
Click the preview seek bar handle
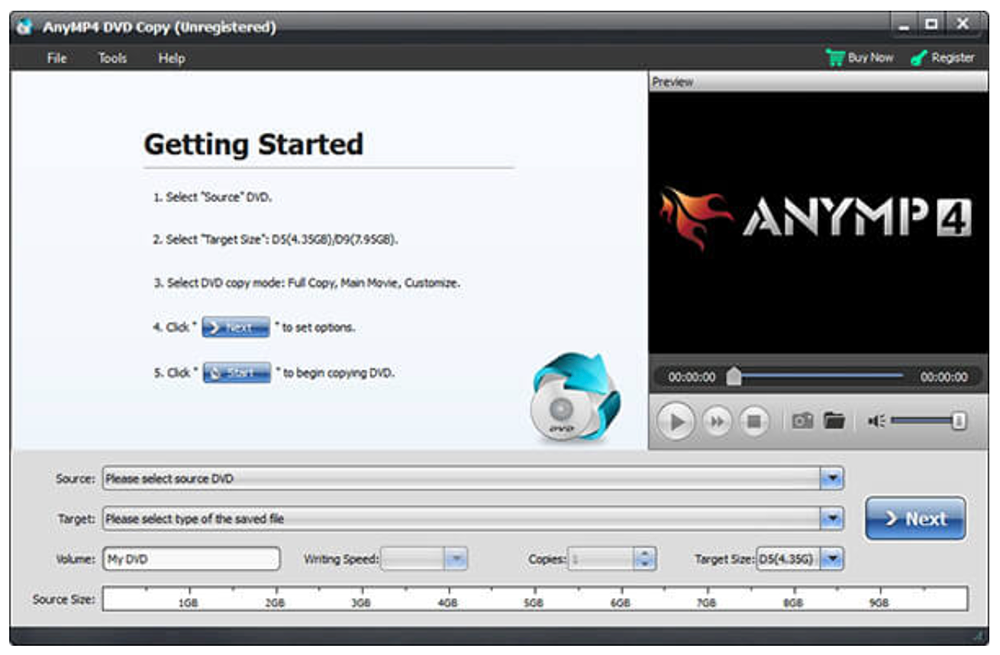734,376
